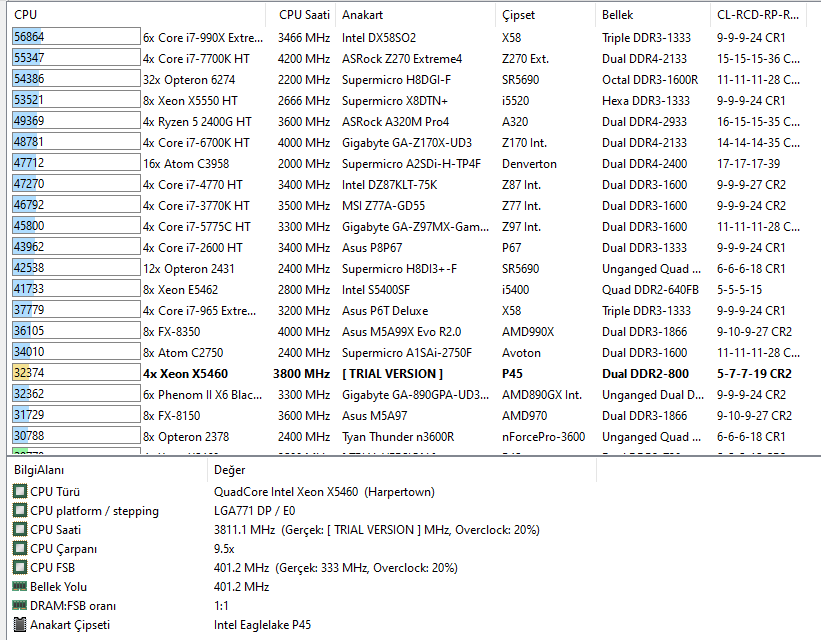Select the 4x Core i7-3770K HT row
The image size is (821, 640).
click(x=410, y=205)
